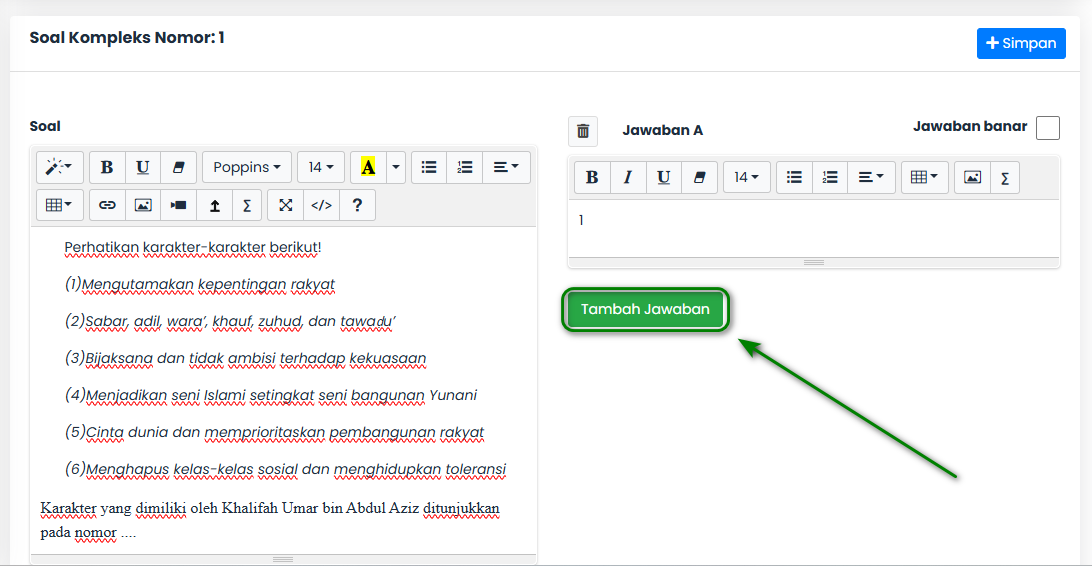
Task: Apply italic in Jawaban A toolbar
Action: [x=627, y=178]
